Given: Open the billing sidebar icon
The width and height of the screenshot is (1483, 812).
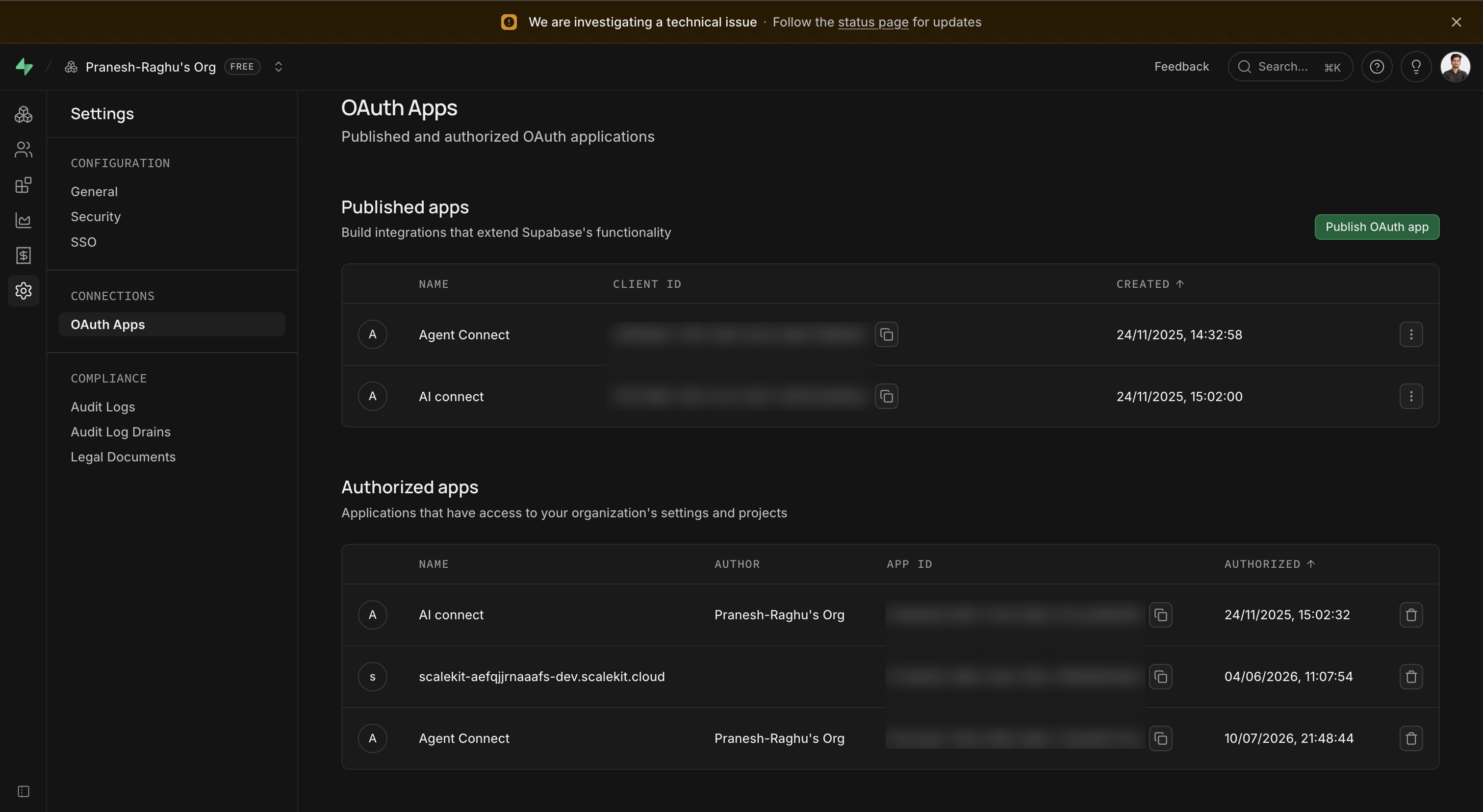Looking at the screenshot, I should 24,255.
